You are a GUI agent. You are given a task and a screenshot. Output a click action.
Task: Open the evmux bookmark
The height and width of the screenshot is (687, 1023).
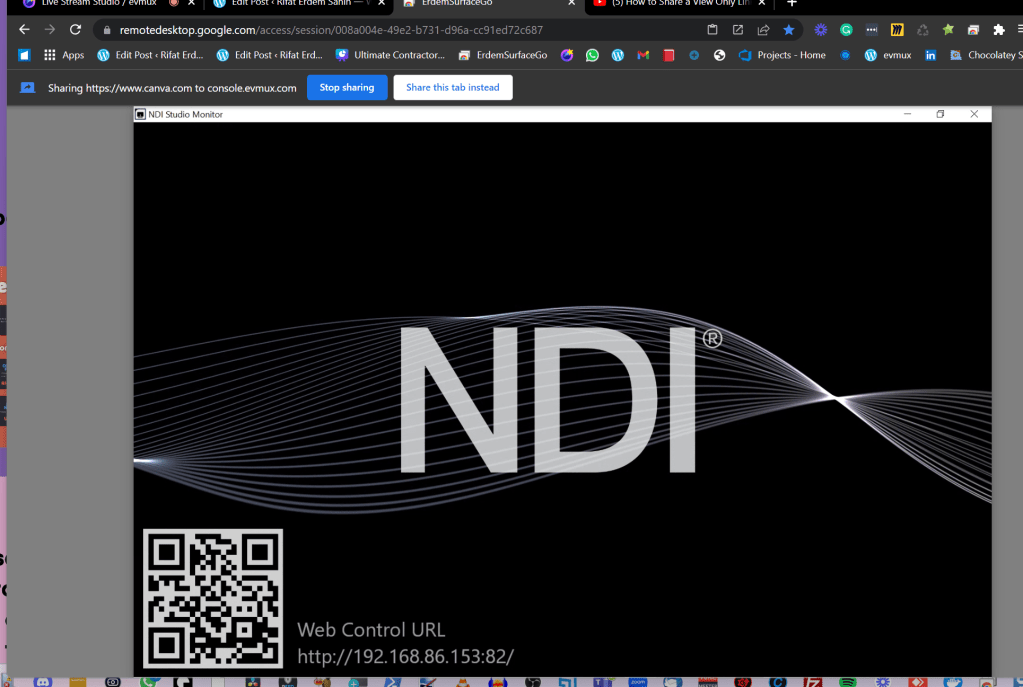coord(888,55)
